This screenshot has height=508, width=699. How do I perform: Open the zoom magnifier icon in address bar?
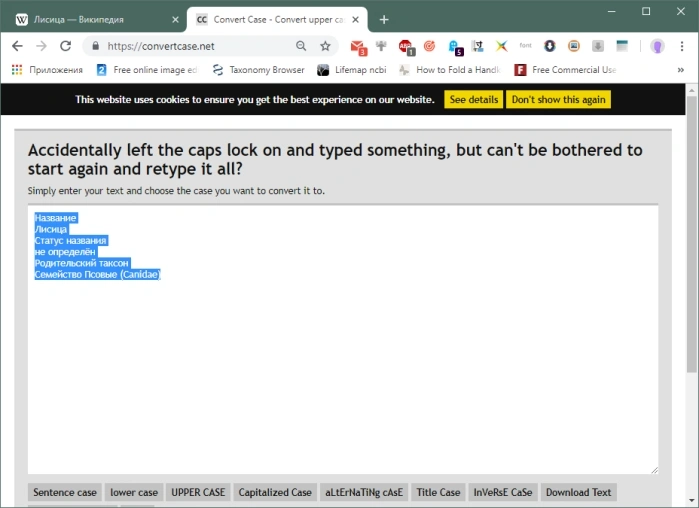(x=301, y=46)
